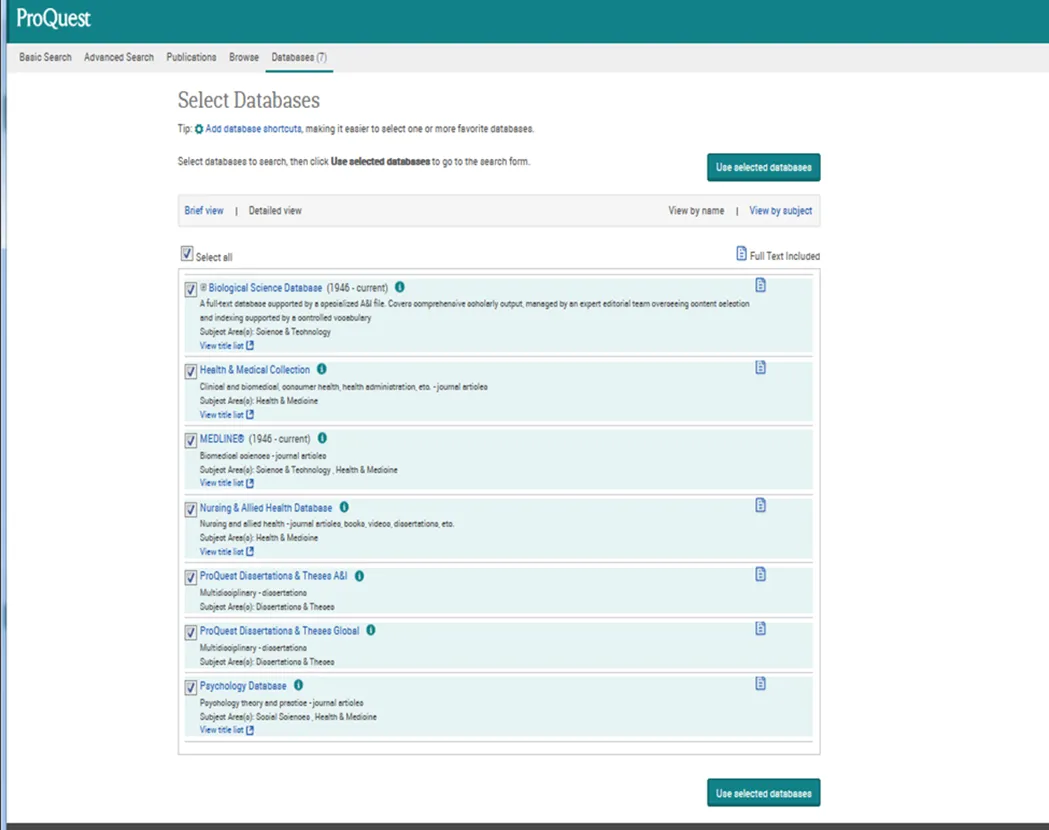Image resolution: width=1049 pixels, height=830 pixels.
Task: Click the bottom Use selected databases button
Action: 763,793
